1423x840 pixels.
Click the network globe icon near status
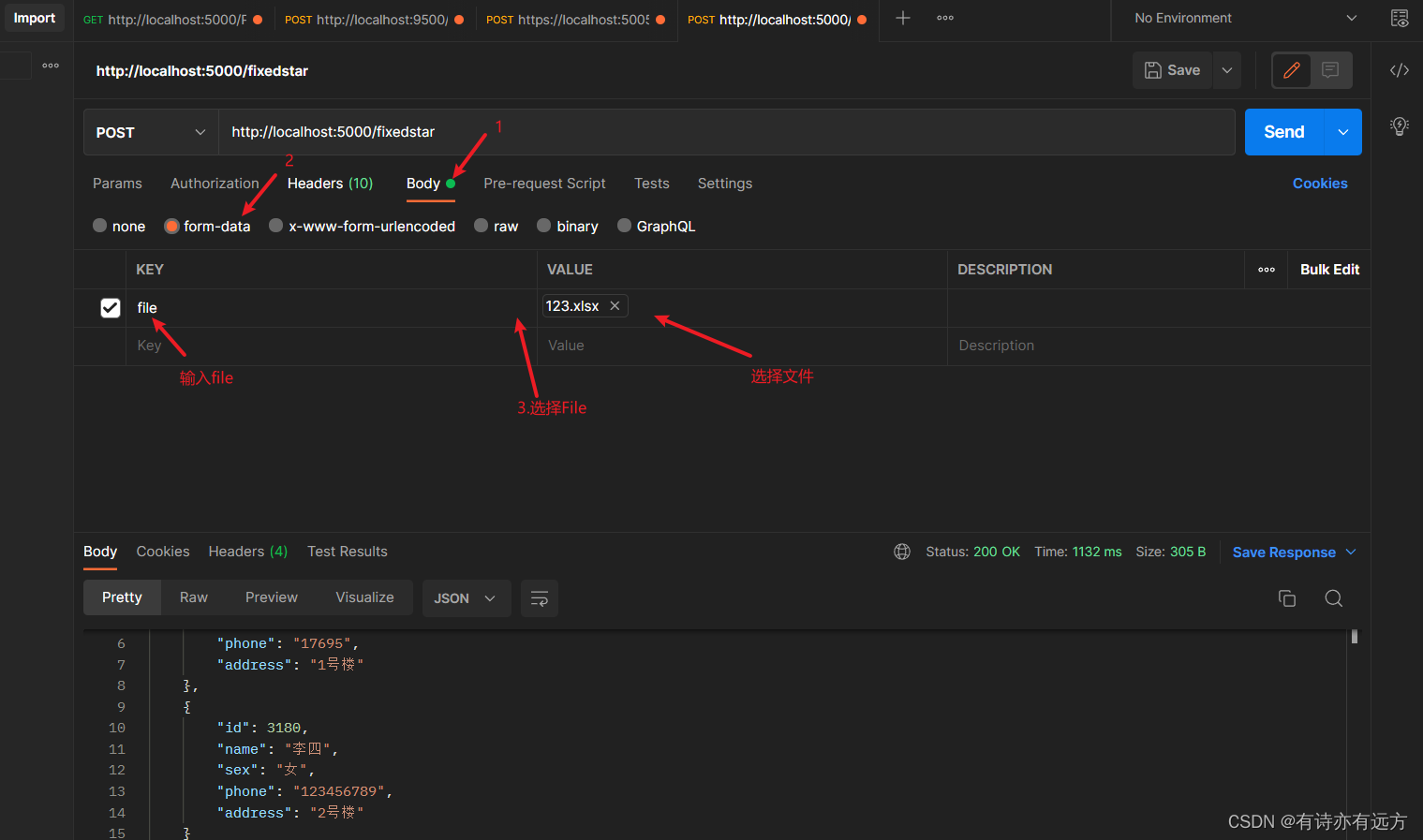[902, 552]
